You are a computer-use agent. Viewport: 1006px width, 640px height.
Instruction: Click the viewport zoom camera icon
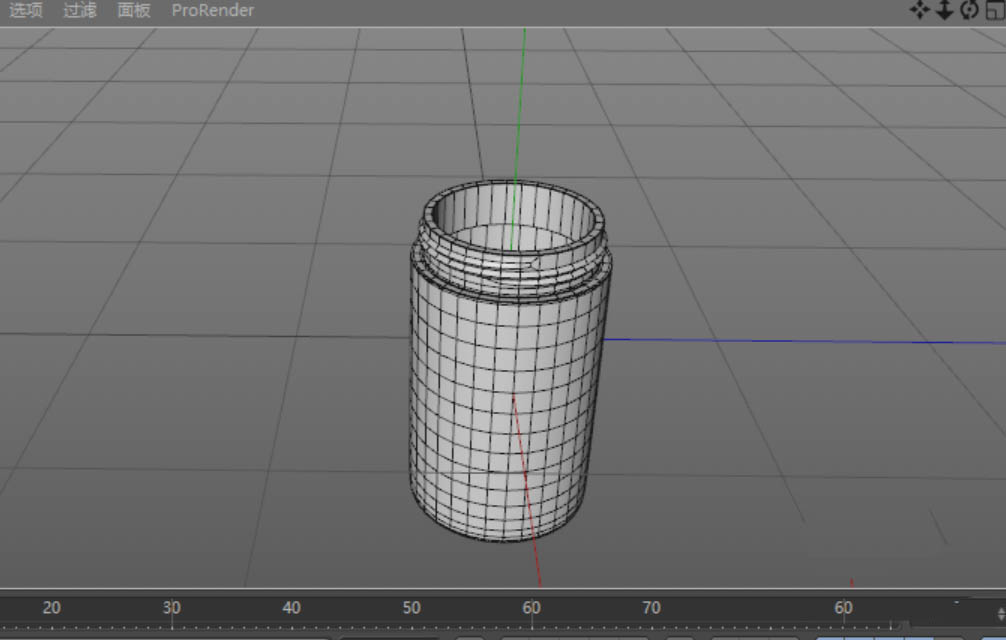[944, 10]
